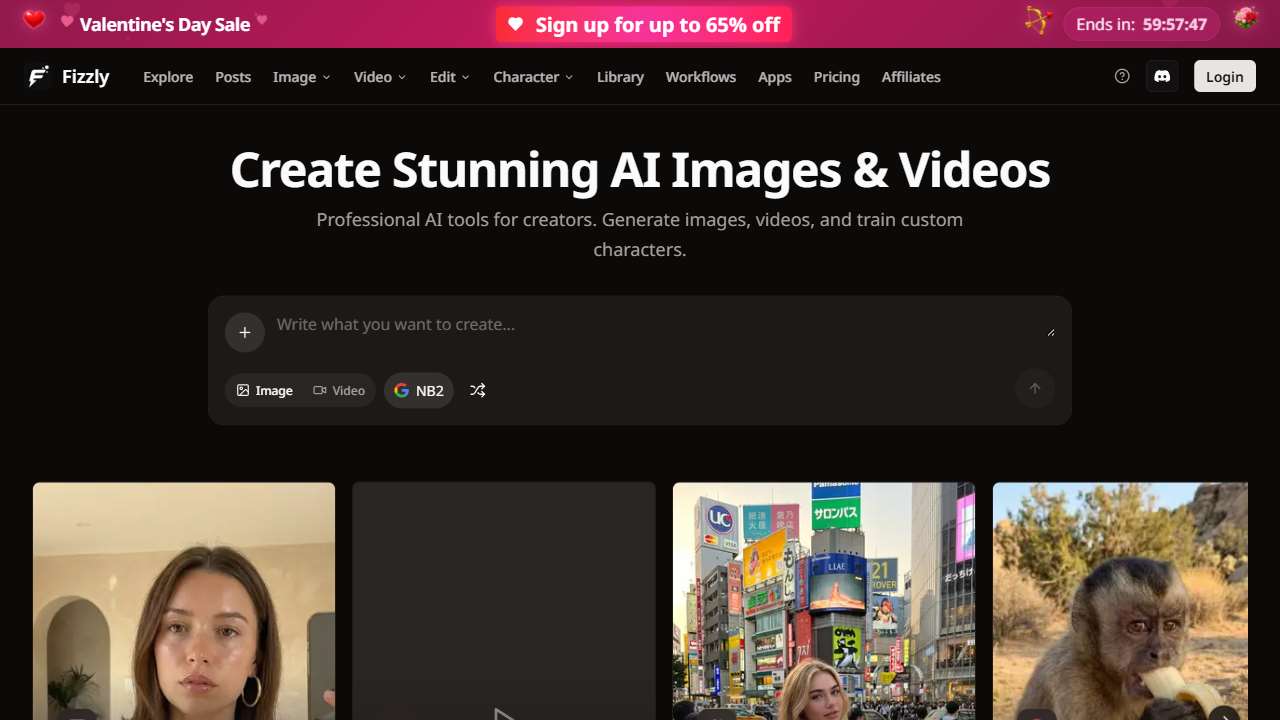The width and height of the screenshot is (1280, 720).
Task: Click the Login button
Action: coord(1224,77)
